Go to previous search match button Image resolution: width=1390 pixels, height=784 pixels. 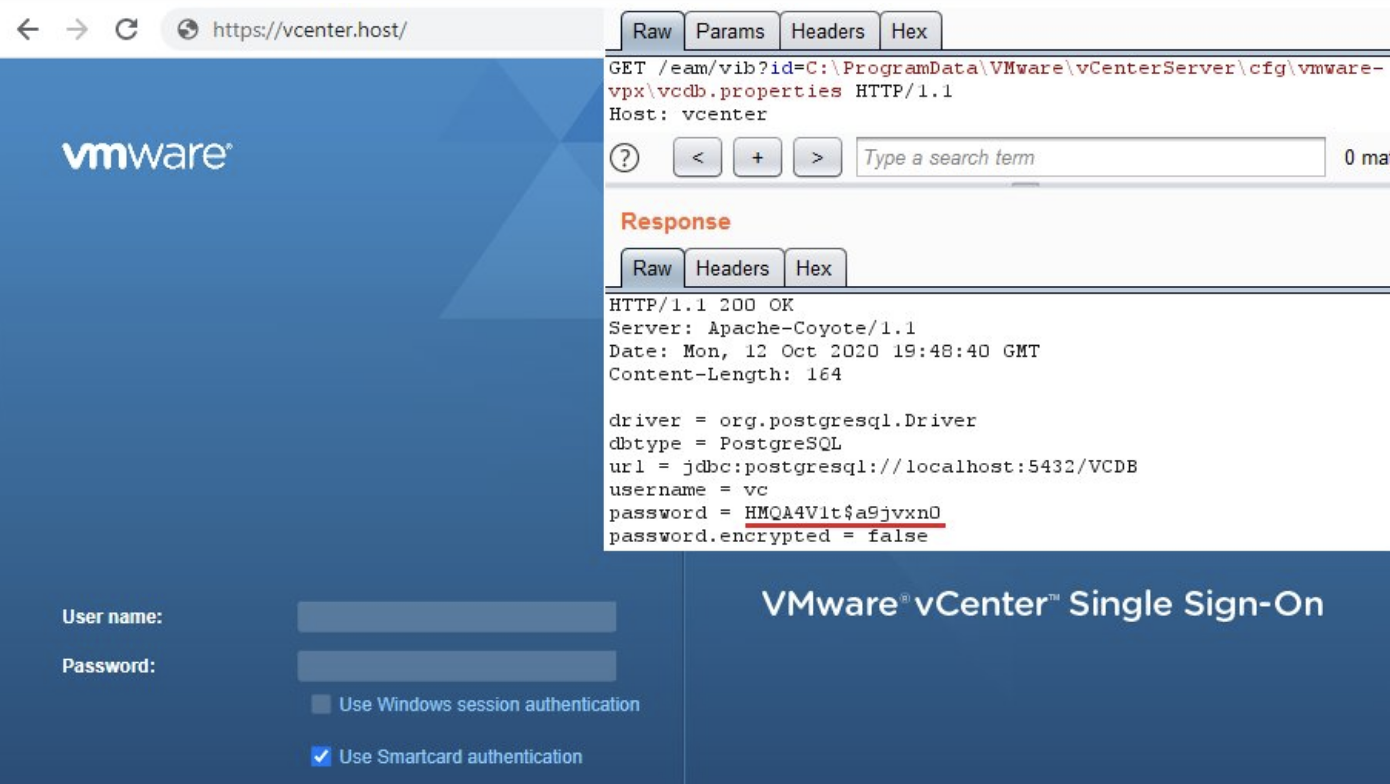pos(697,158)
